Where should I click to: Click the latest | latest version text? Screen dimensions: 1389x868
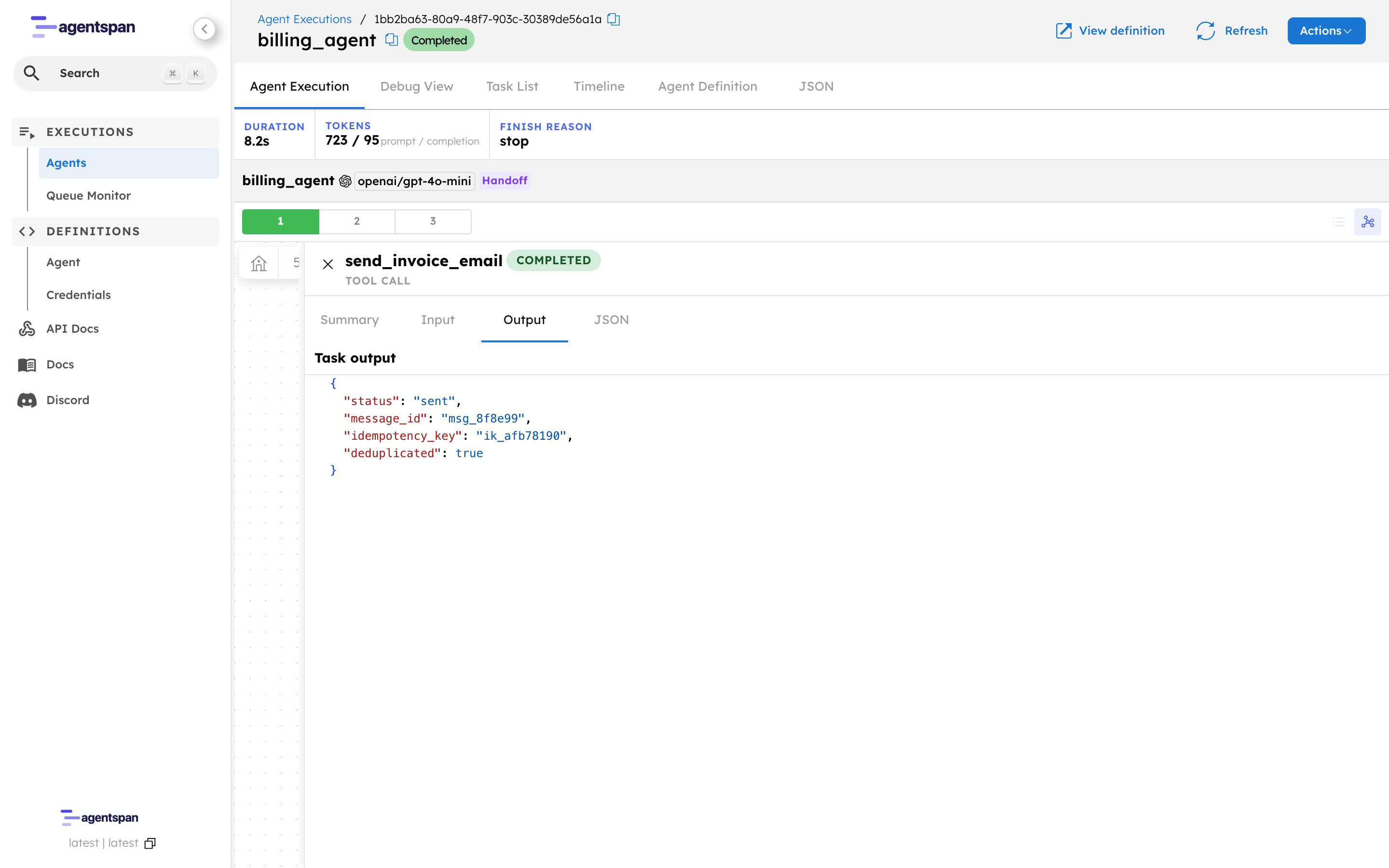103,843
